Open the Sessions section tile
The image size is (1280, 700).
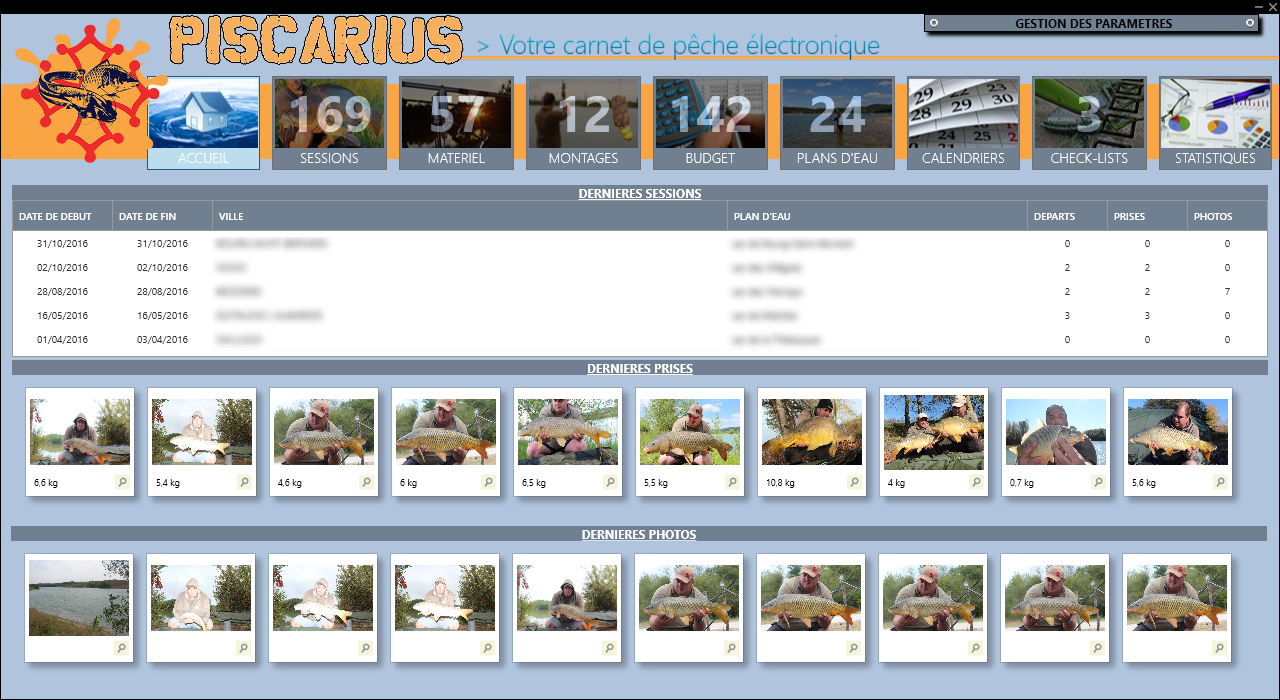(x=329, y=123)
